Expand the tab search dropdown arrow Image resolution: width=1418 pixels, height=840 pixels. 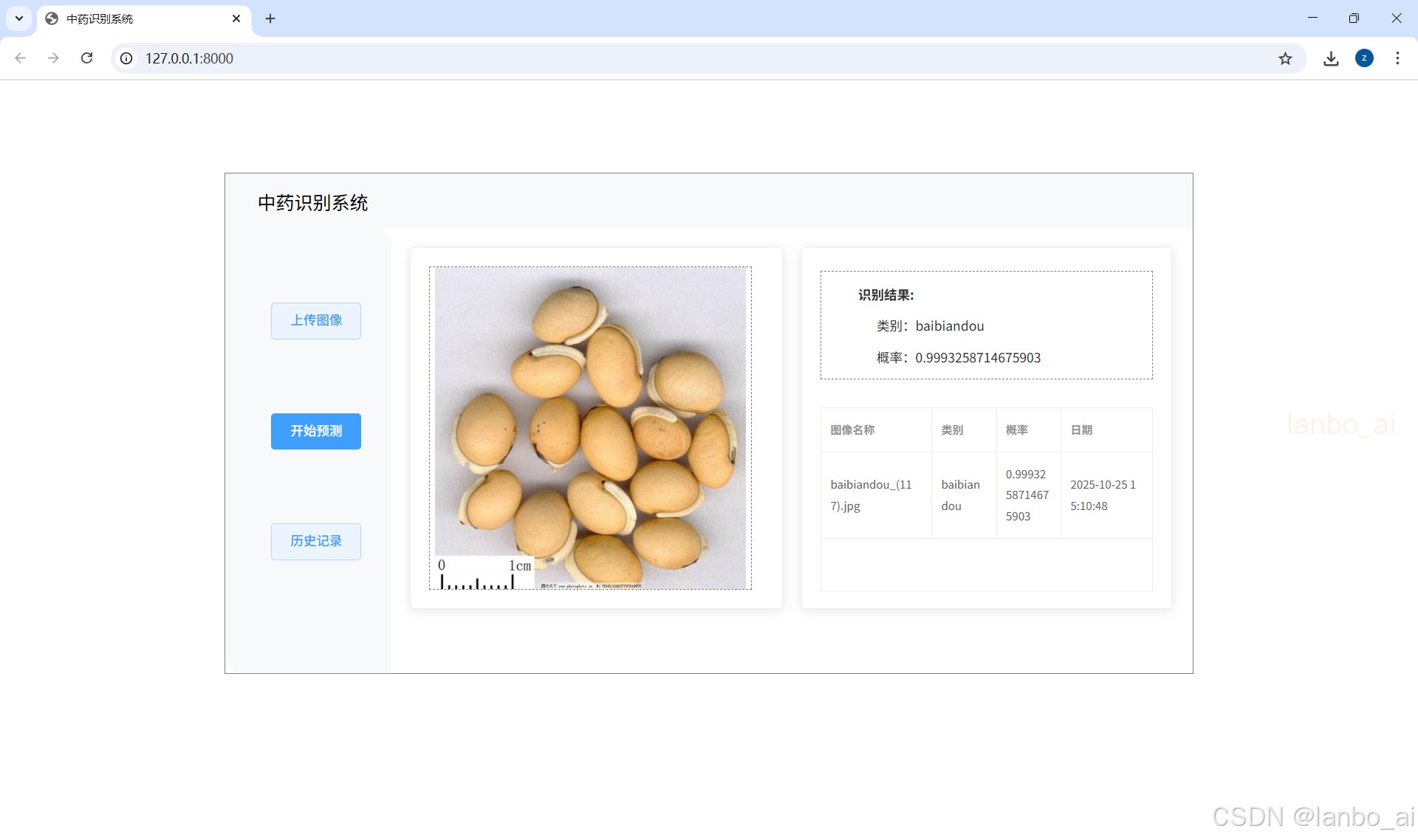pos(19,18)
